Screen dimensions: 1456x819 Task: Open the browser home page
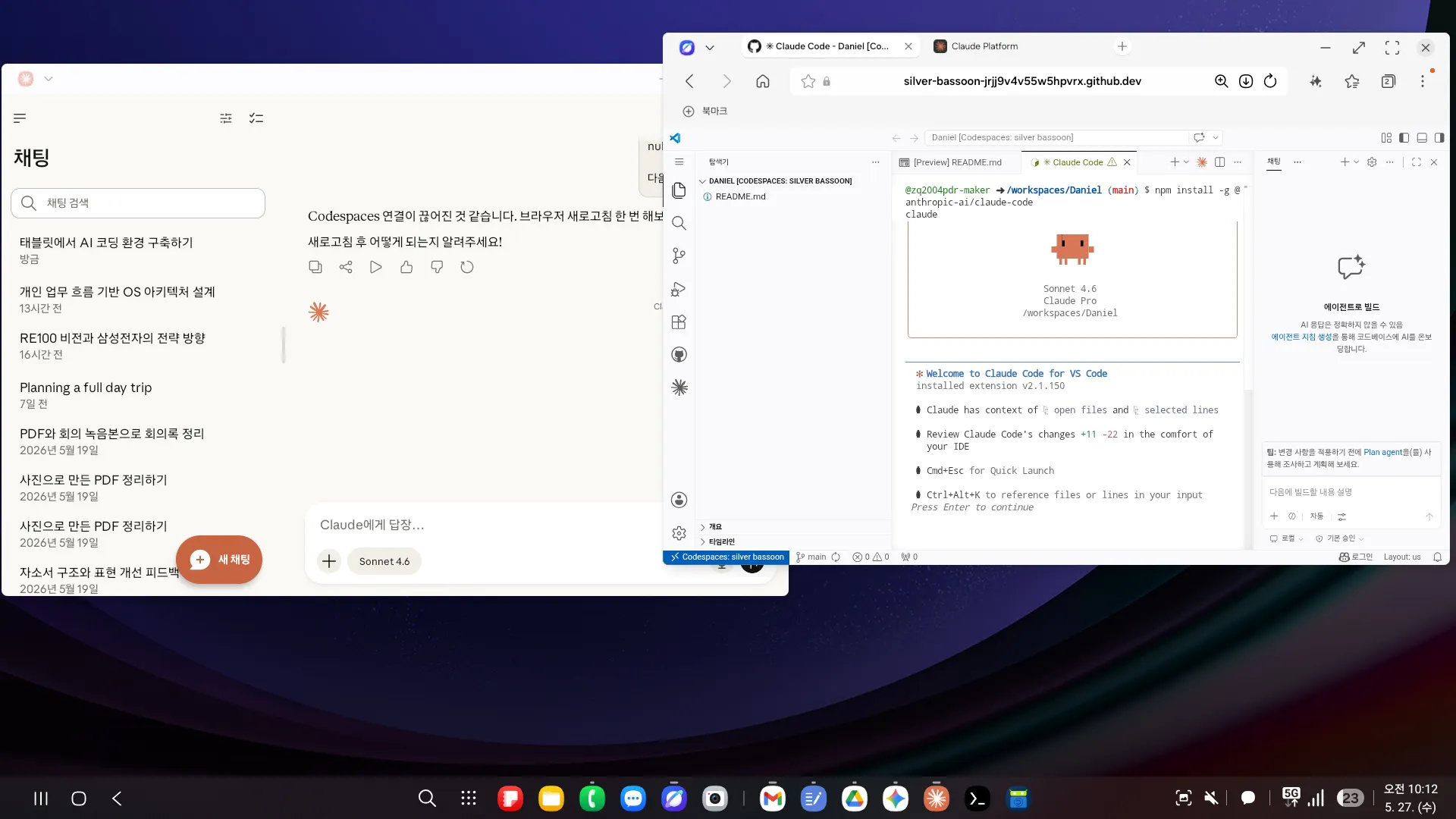pos(763,81)
